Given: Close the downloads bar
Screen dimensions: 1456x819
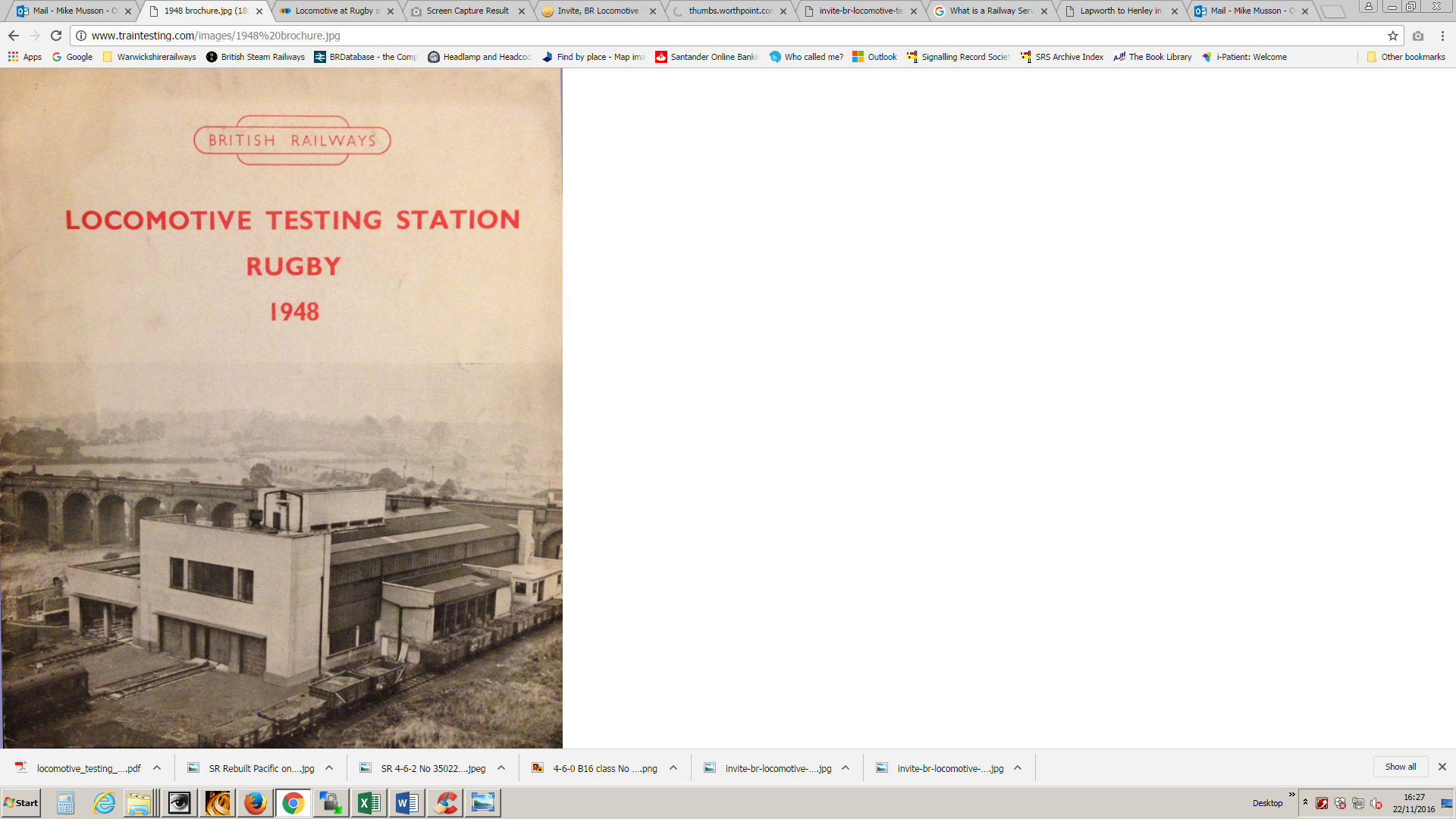Looking at the screenshot, I should (1442, 767).
